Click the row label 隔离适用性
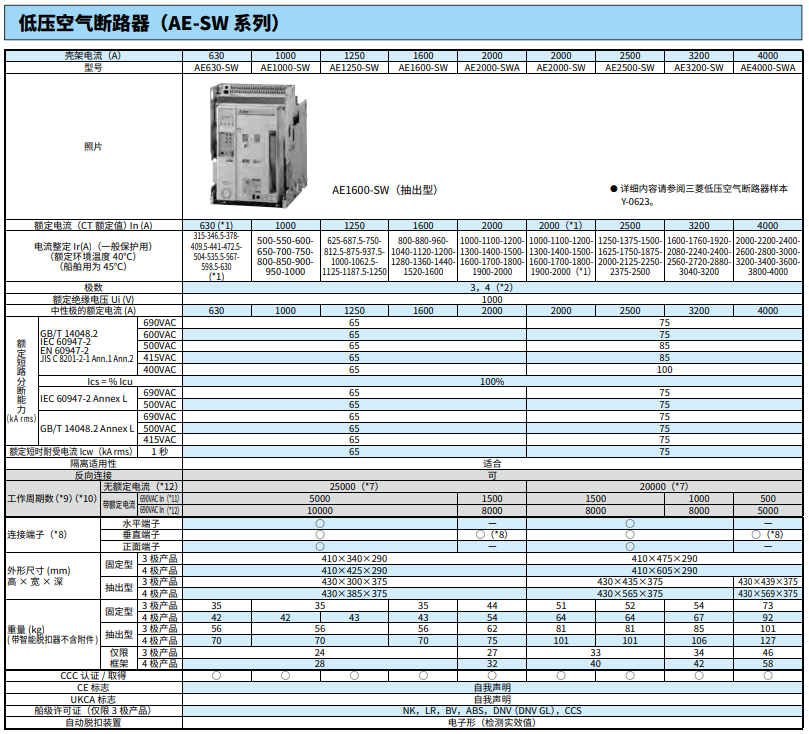 [x=93, y=464]
